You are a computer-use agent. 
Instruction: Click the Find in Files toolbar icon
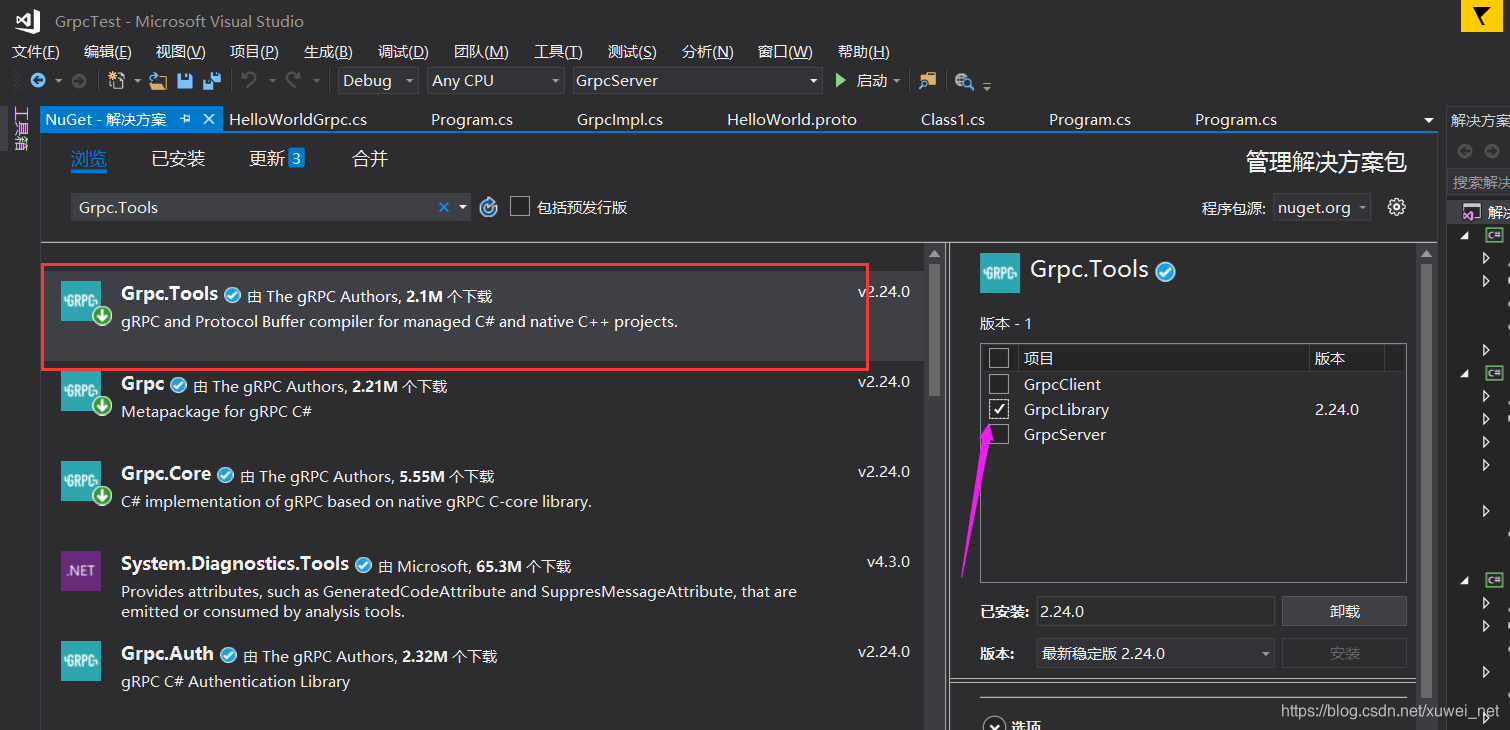click(x=927, y=80)
